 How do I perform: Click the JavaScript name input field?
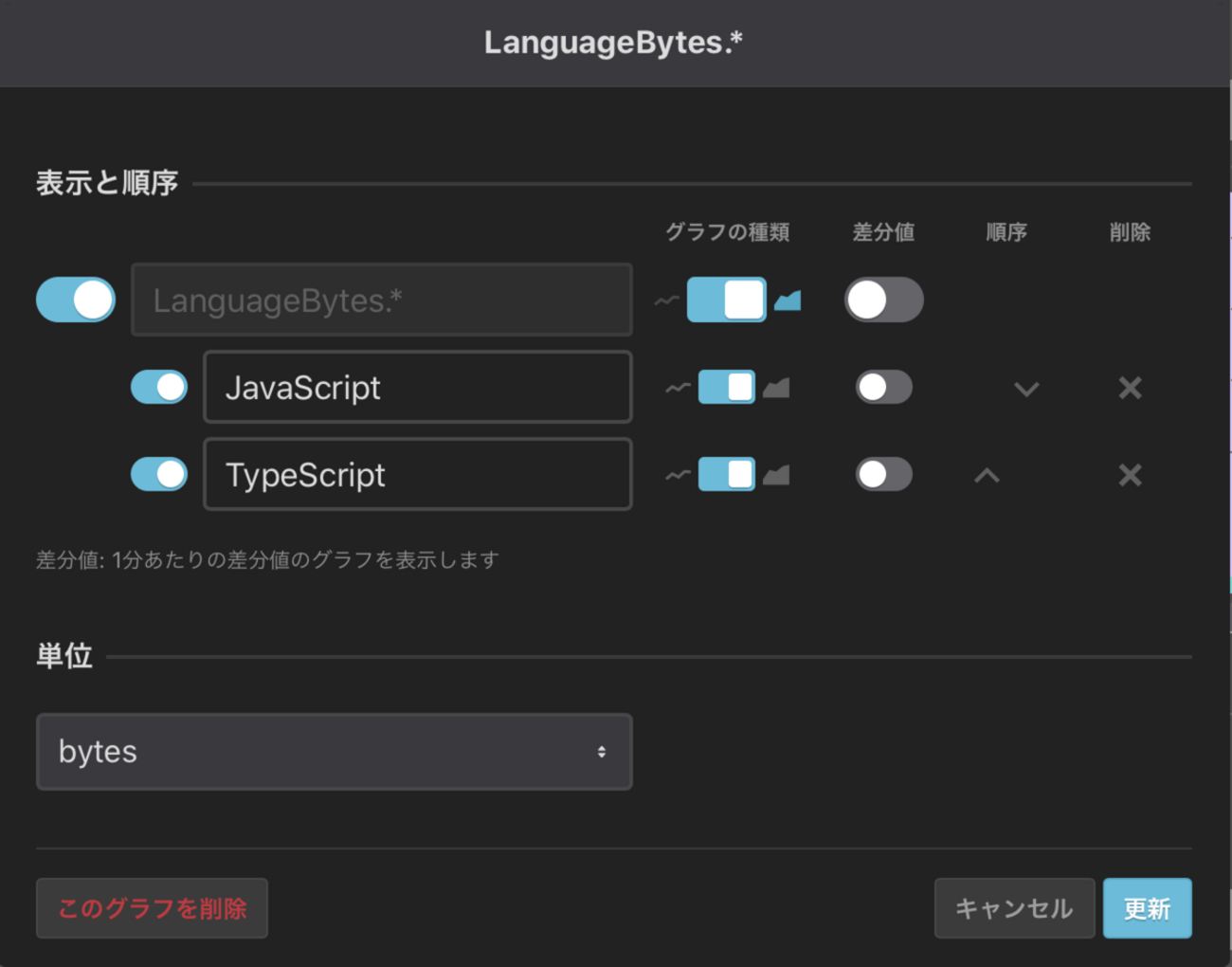417,388
